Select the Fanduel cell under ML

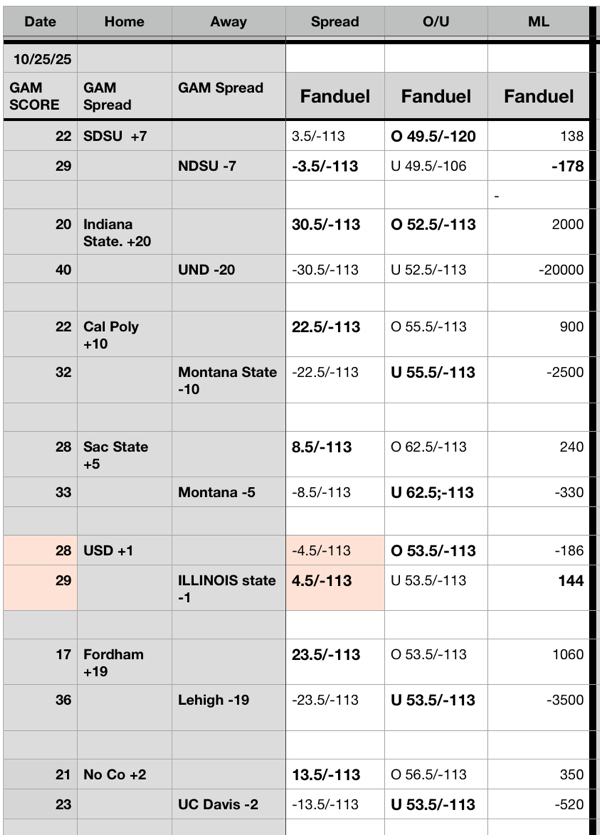pyautogui.click(x=539, y=96)
